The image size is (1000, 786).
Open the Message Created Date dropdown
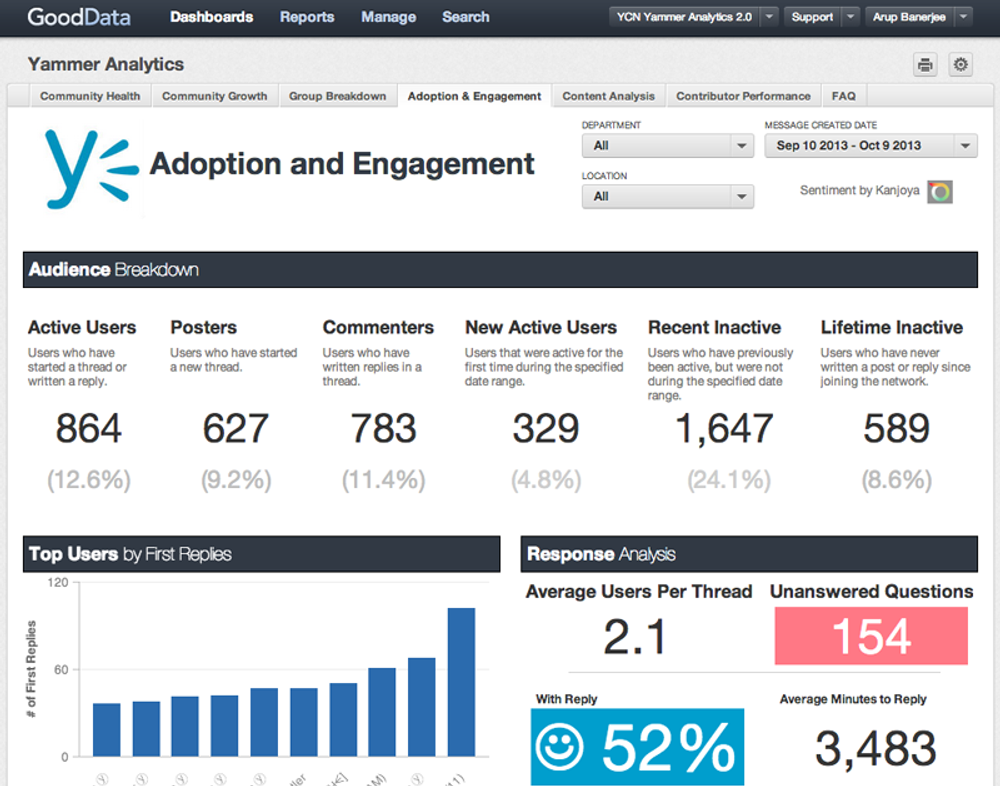tap(871, 145)
